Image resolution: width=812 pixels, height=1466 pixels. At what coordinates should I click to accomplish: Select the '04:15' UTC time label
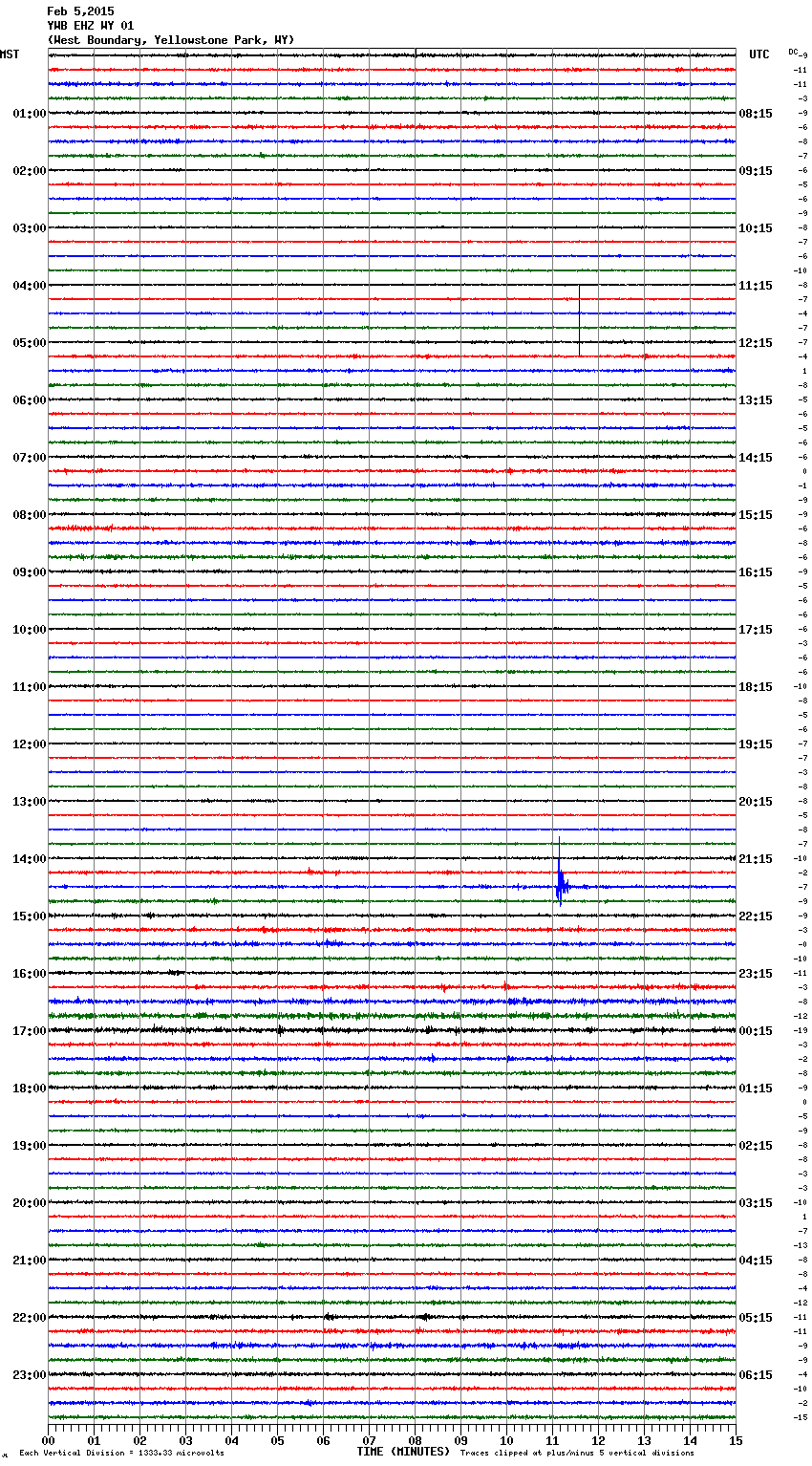tap(756, 1261)
